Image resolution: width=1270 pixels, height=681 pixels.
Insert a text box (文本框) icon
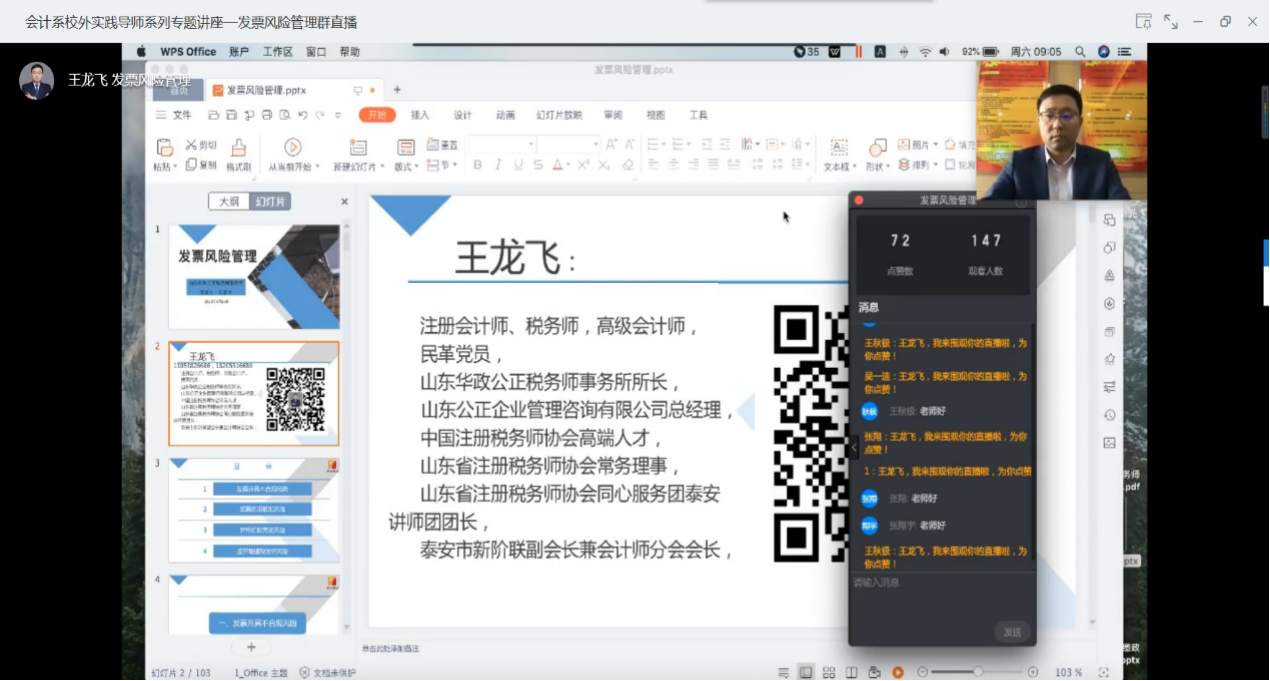click(x=838, y=148)
